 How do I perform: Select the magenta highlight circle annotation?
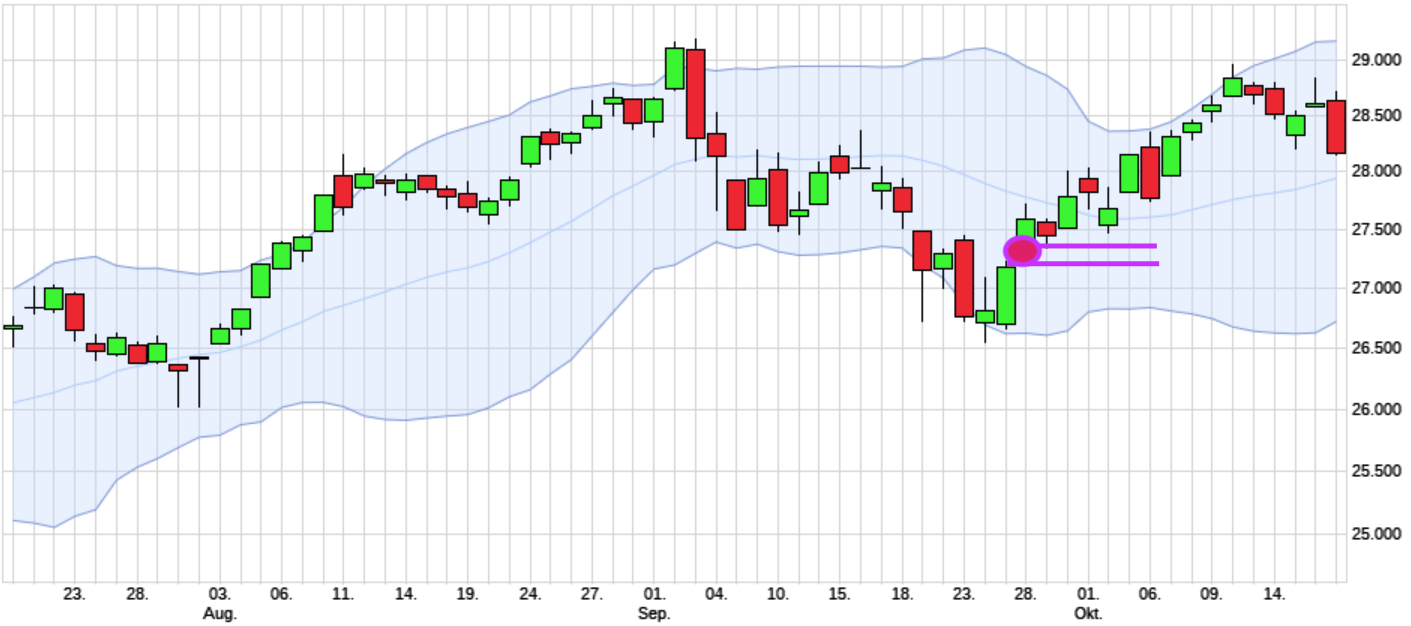tap(1021, 250)
